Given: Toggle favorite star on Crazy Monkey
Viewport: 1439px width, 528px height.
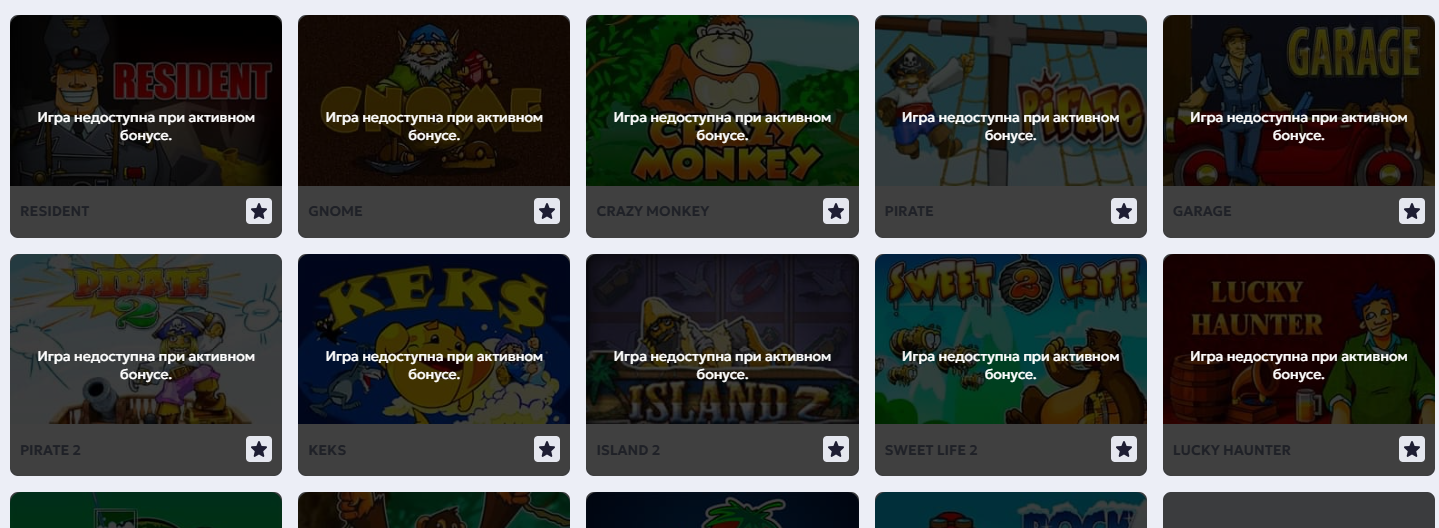Looking at the screenshot, I should [x=836, y=211].
